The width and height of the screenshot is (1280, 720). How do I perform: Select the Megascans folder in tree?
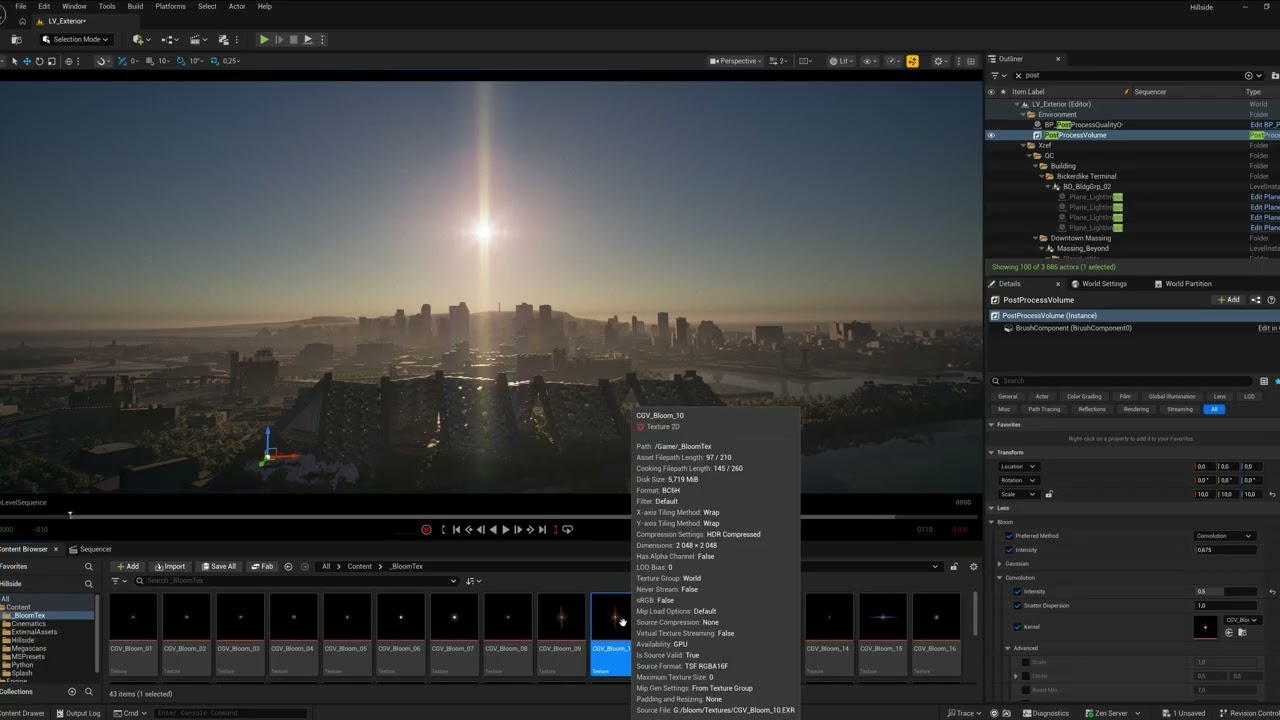[x=29, y=648]
